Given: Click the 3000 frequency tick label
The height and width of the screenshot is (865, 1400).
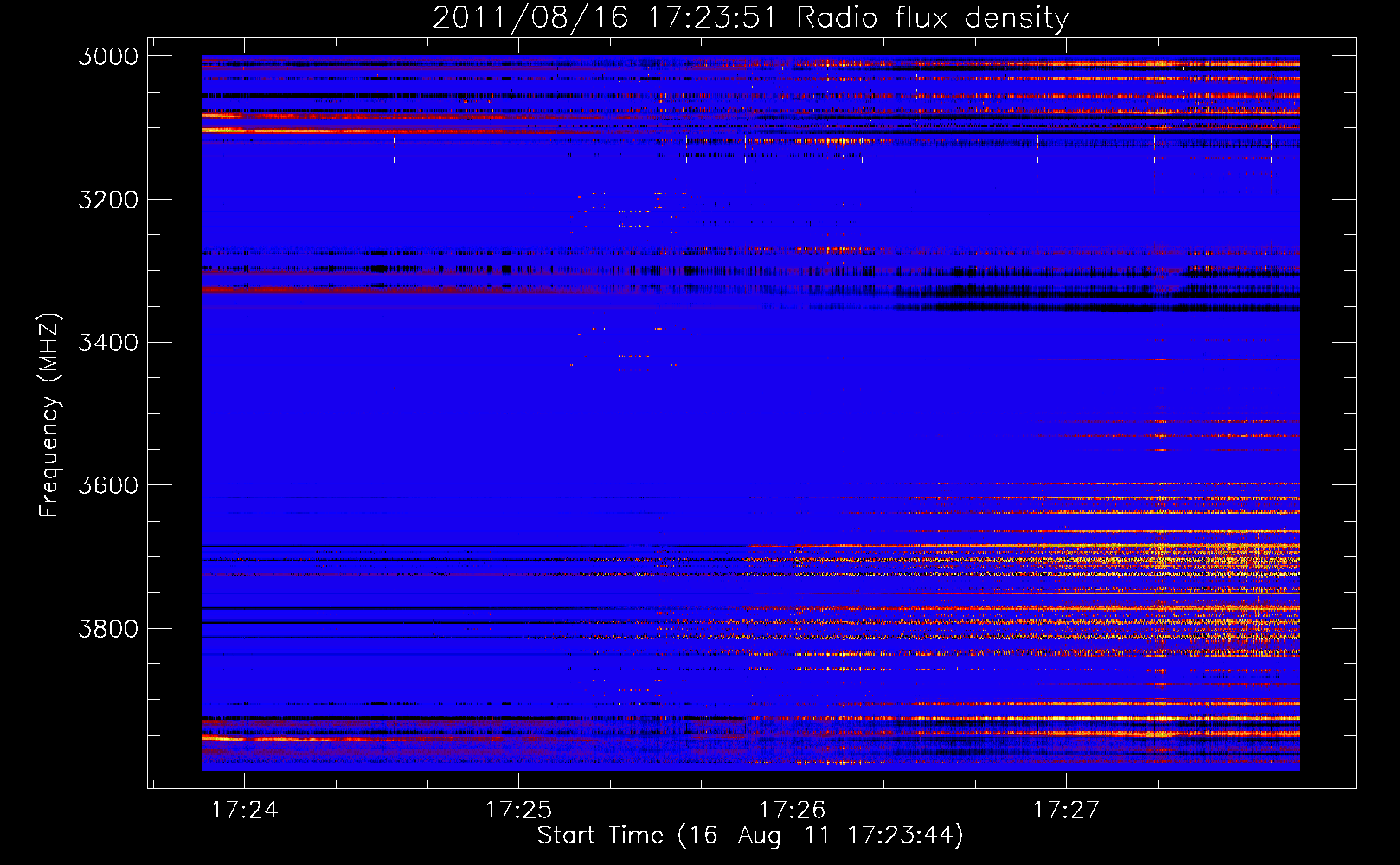Looking at the screenshot, I should (108, 56).
